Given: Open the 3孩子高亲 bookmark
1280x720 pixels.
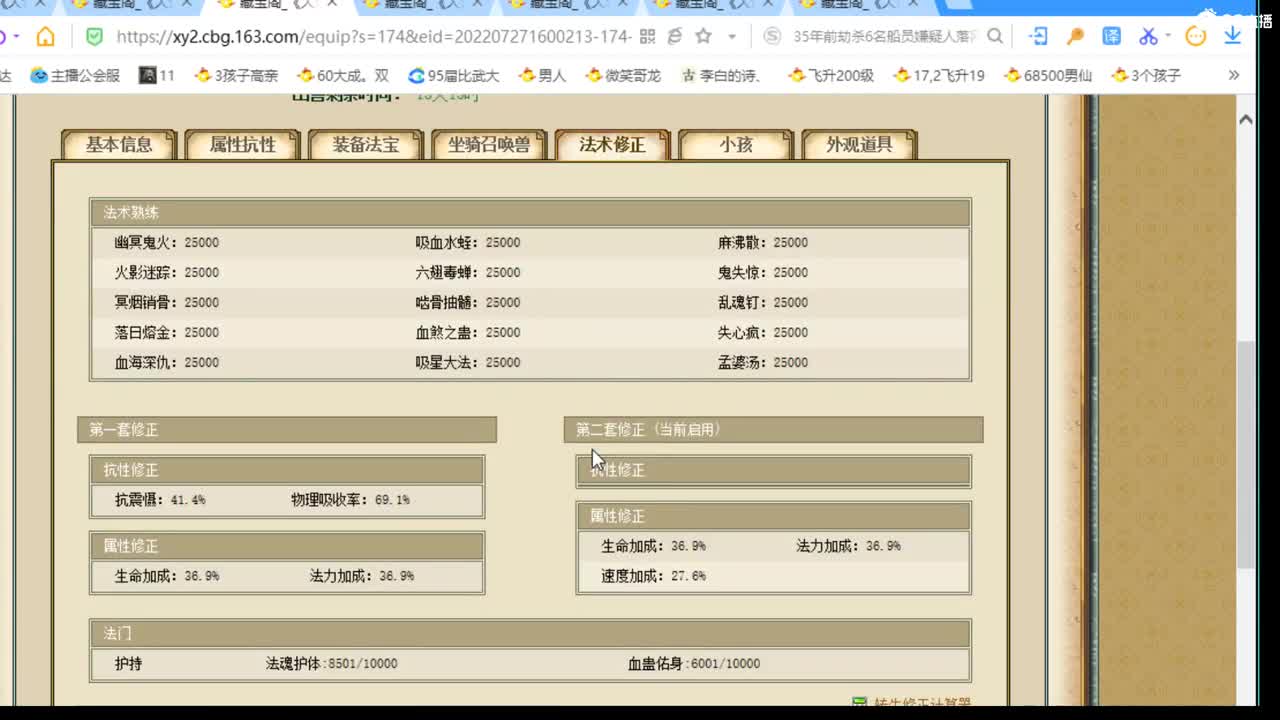Looking at the screenshot, I should [237, 75].
